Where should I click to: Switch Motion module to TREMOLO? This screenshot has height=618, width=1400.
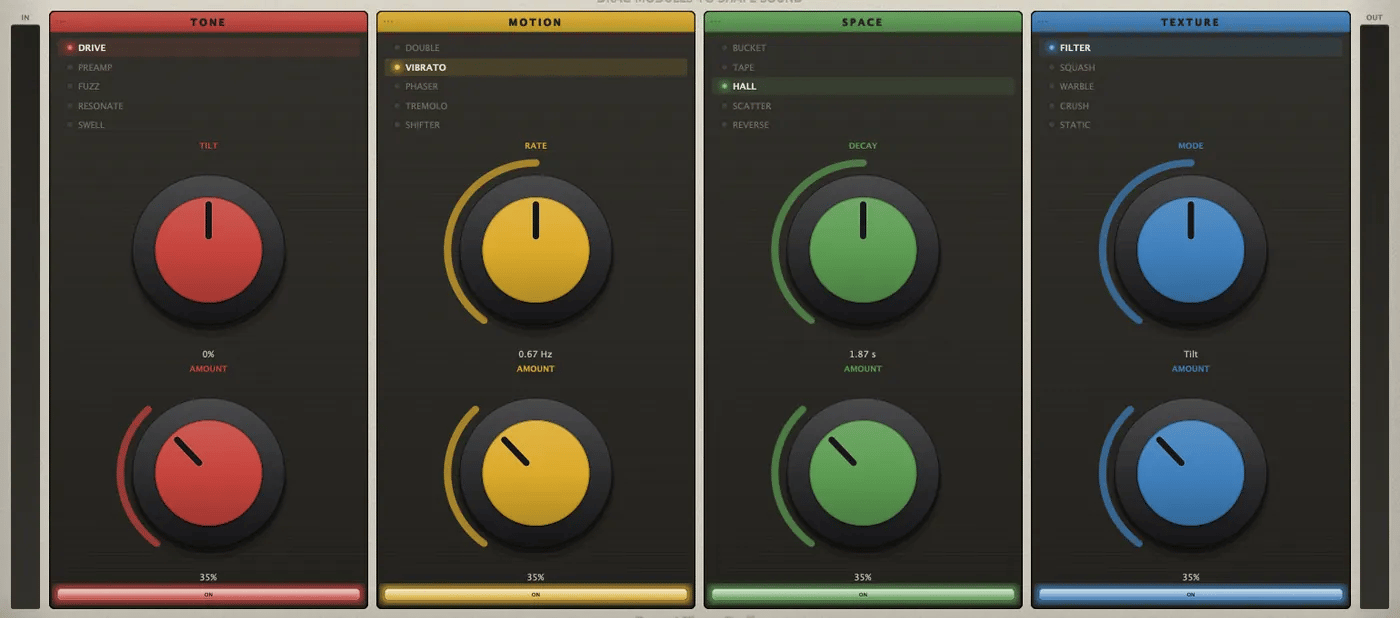pyautogui.click(x=536, y=105)
